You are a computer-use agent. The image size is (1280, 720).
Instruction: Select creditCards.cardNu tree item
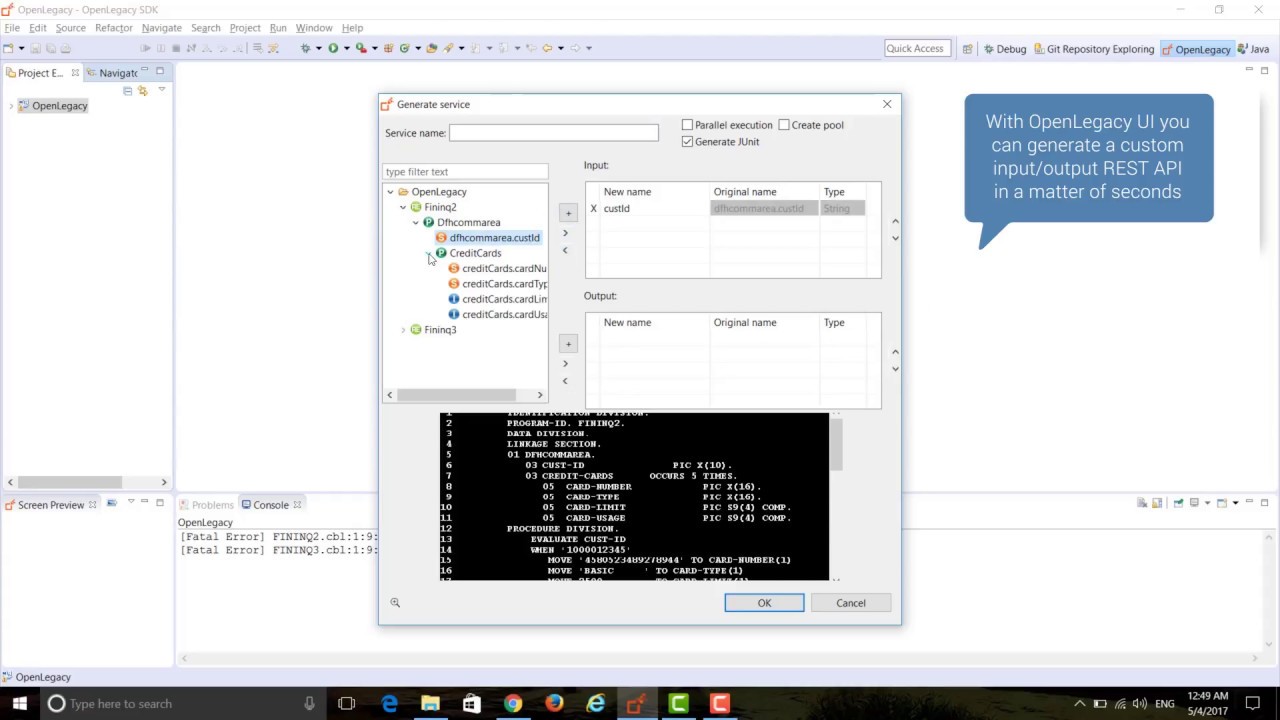497,269
